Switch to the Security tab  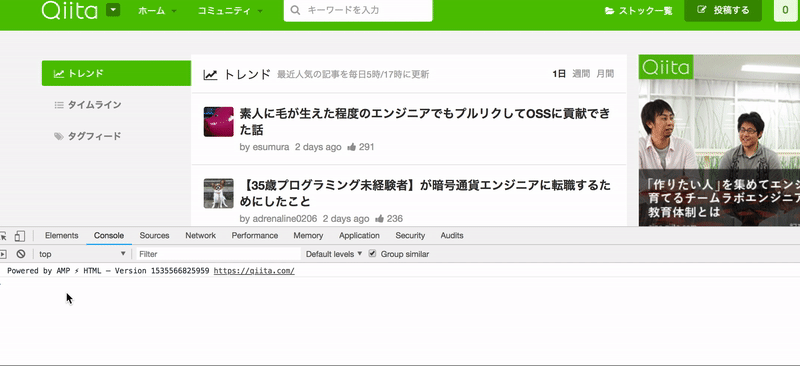pos(410,235)
